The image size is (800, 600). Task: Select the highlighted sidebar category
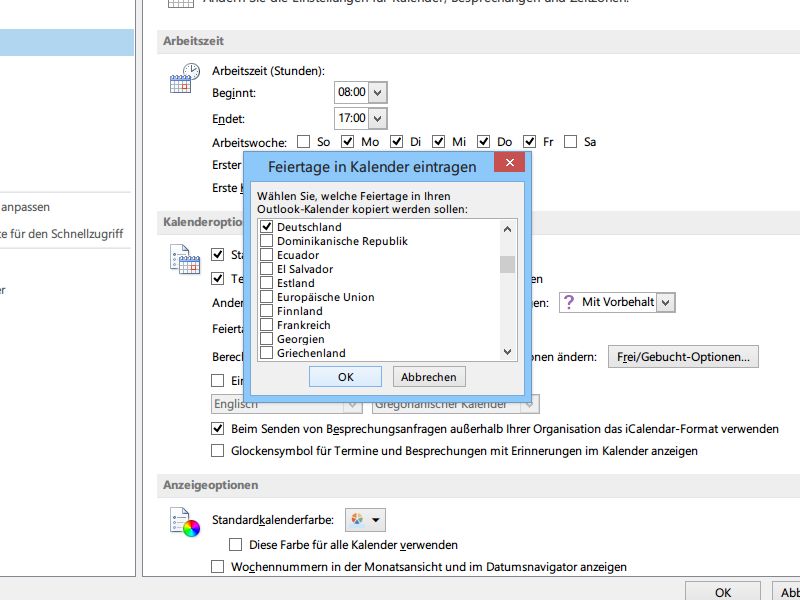[x=67, y=42]
